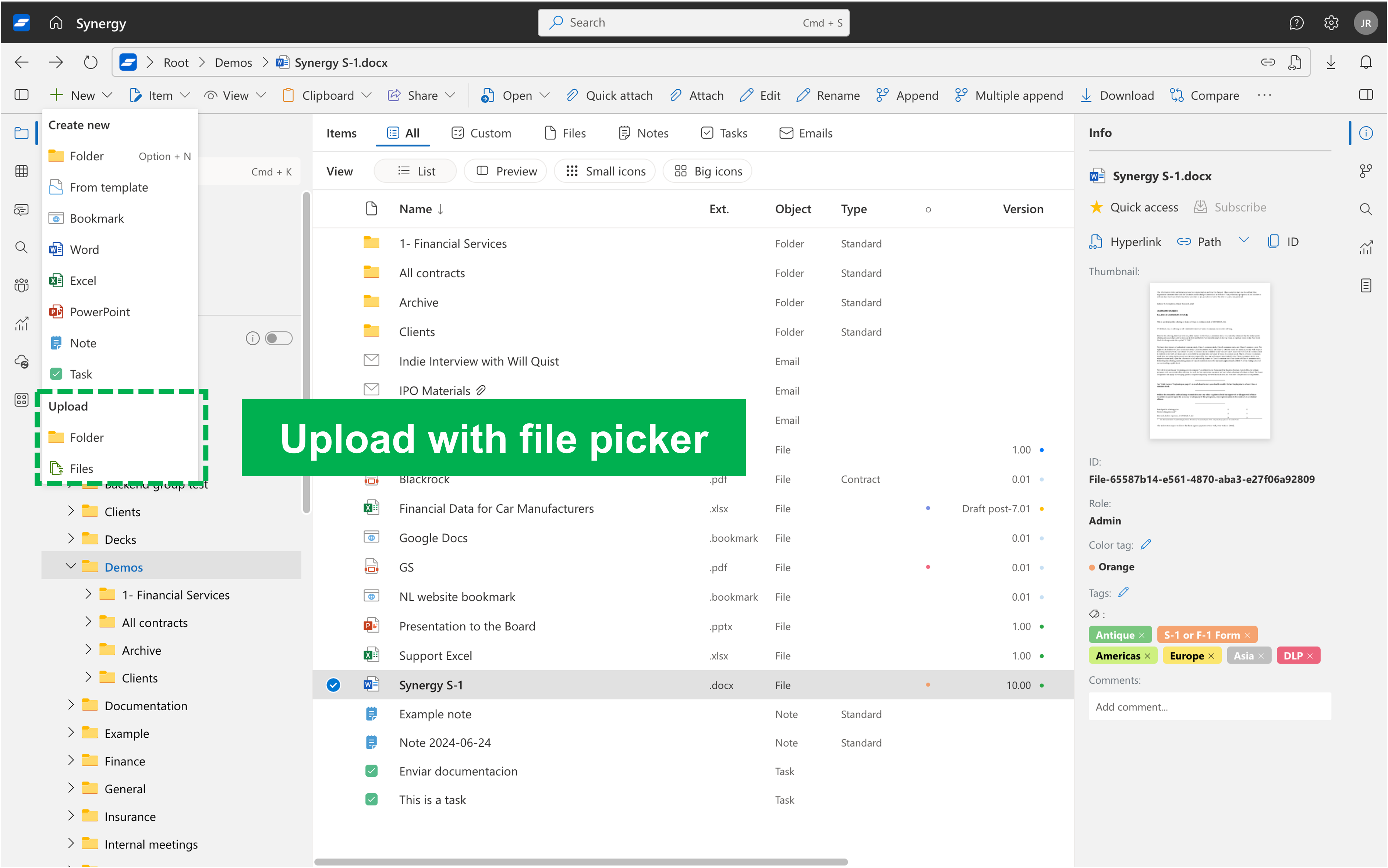This screenshot has height=868, width=1388.
Task: Select the Big icons view option
Action: coord(708,171)
